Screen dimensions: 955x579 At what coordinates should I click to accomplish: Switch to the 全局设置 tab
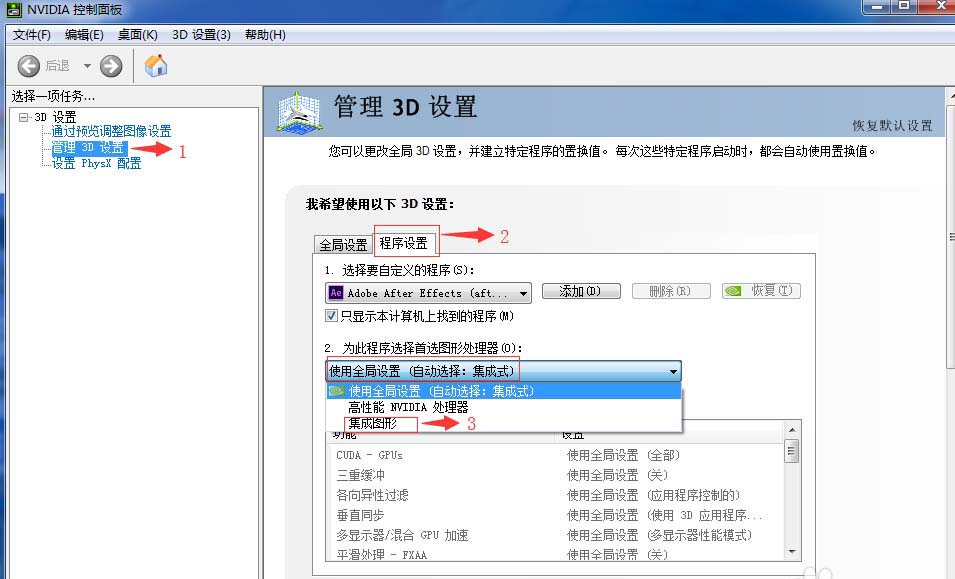(x=344, y=245)
